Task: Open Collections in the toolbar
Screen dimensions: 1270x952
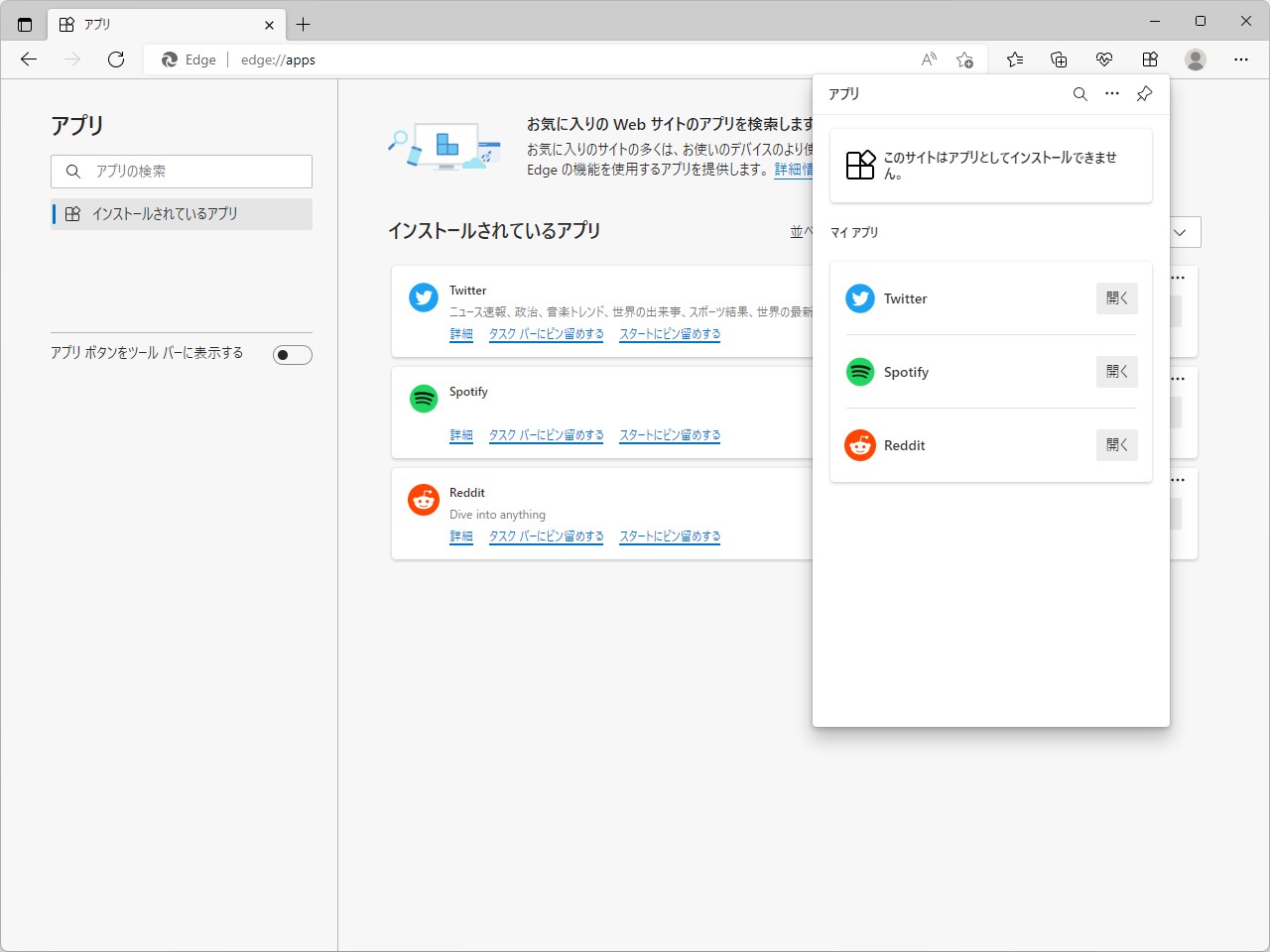Action: (1058, 59)
